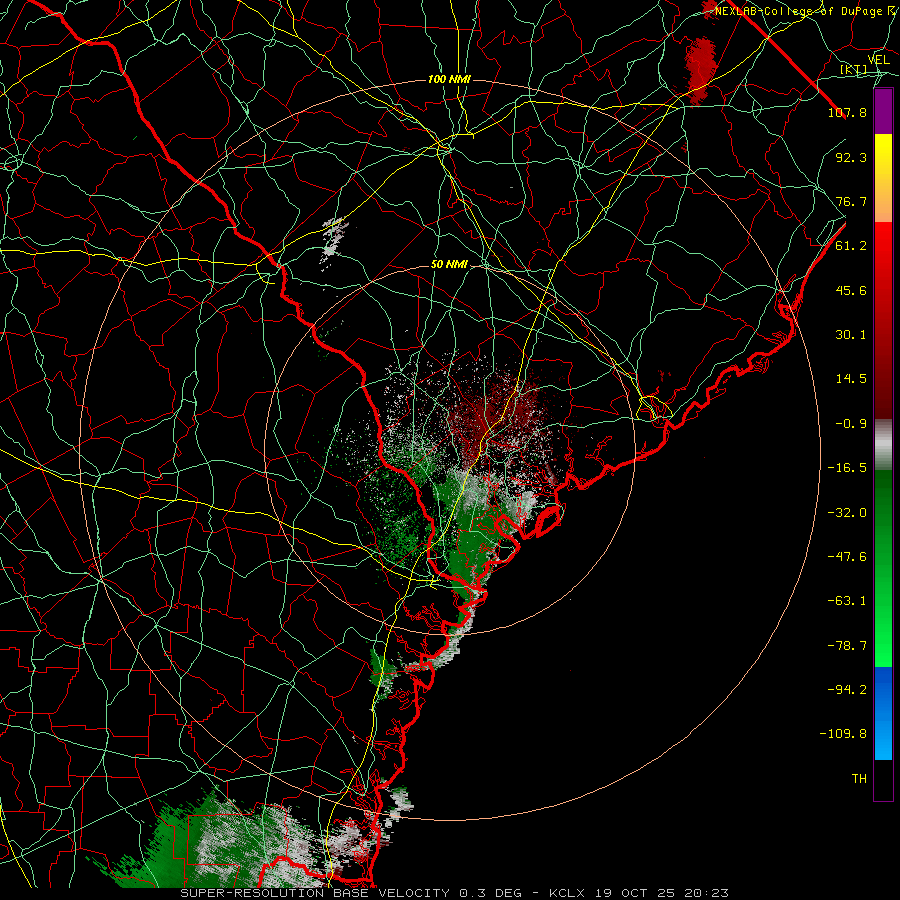The width and height of the screenshot is (900, 900).
Task: Click the -16.5 value on velocity scale
Action: pos(847,468)
